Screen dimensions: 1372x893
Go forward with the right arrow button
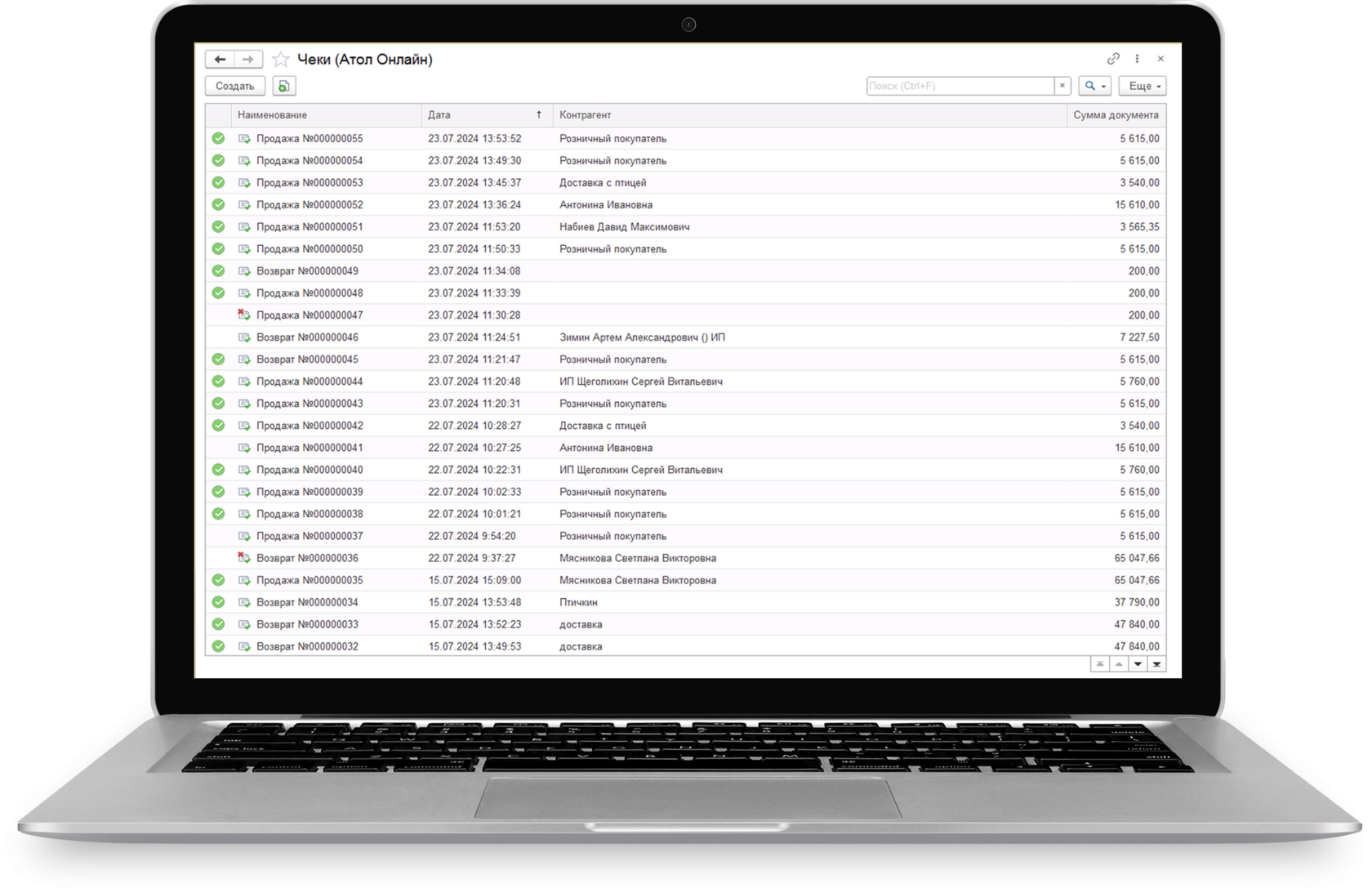[x=248, y=59]
